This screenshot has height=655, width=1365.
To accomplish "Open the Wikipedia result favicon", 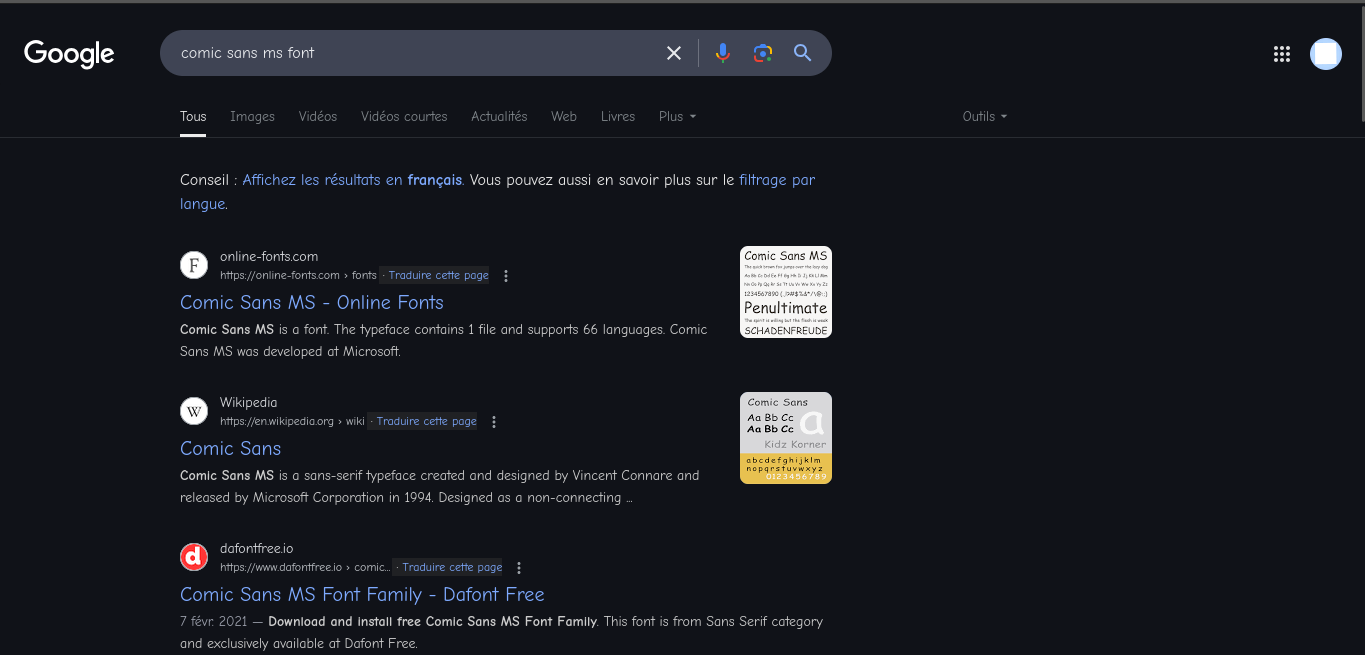I will click(x=194, y=412).
